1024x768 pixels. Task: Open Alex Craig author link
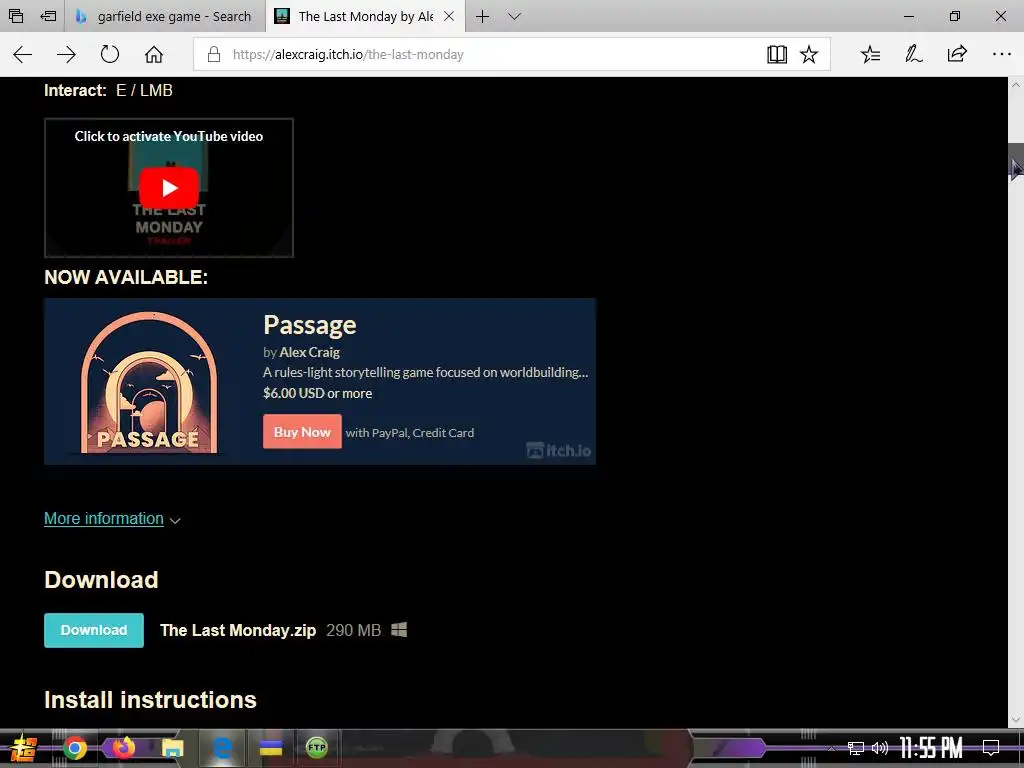310,352
